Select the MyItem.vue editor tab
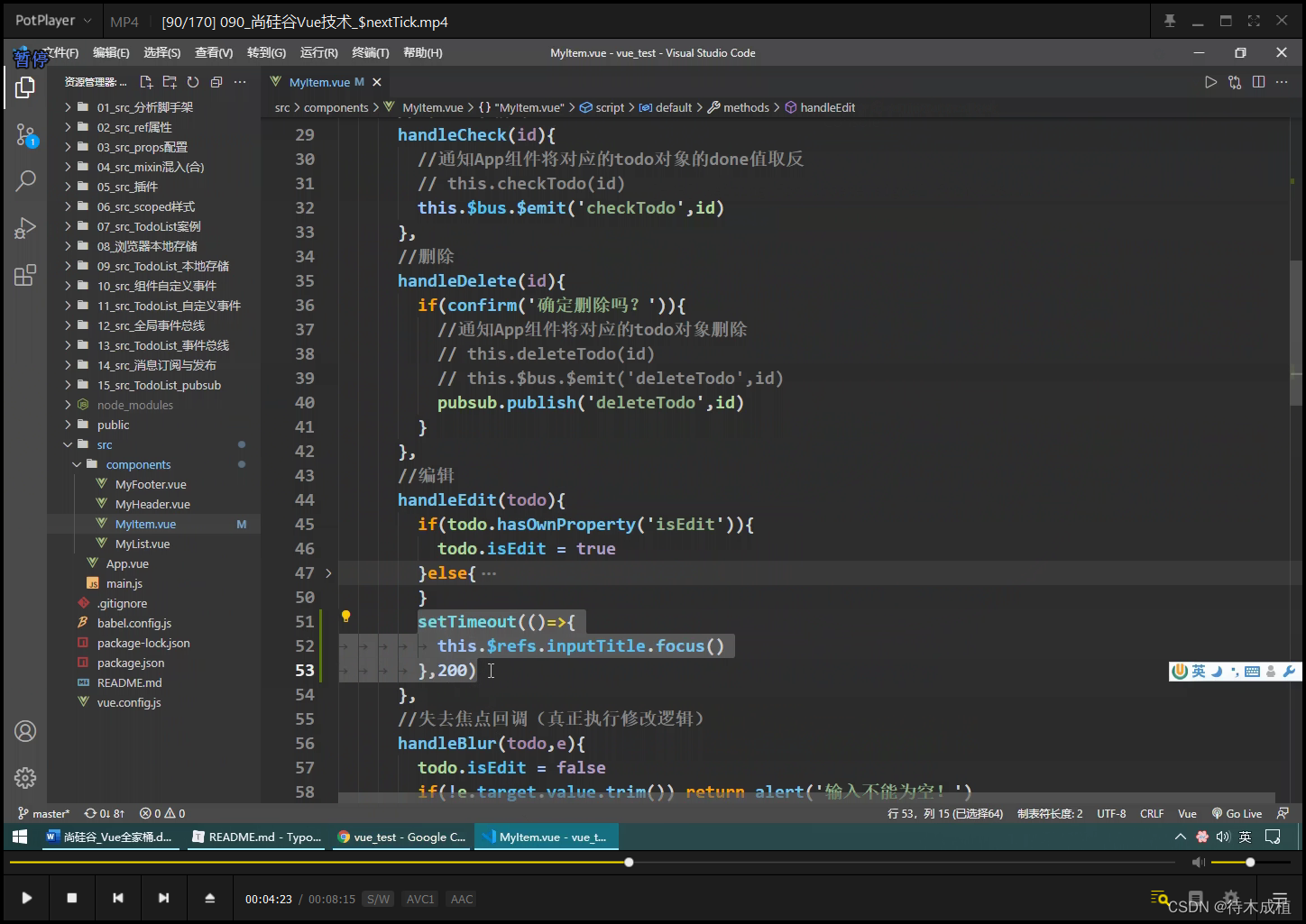This screenshot has height=924, width=1306. click(326, 82)
